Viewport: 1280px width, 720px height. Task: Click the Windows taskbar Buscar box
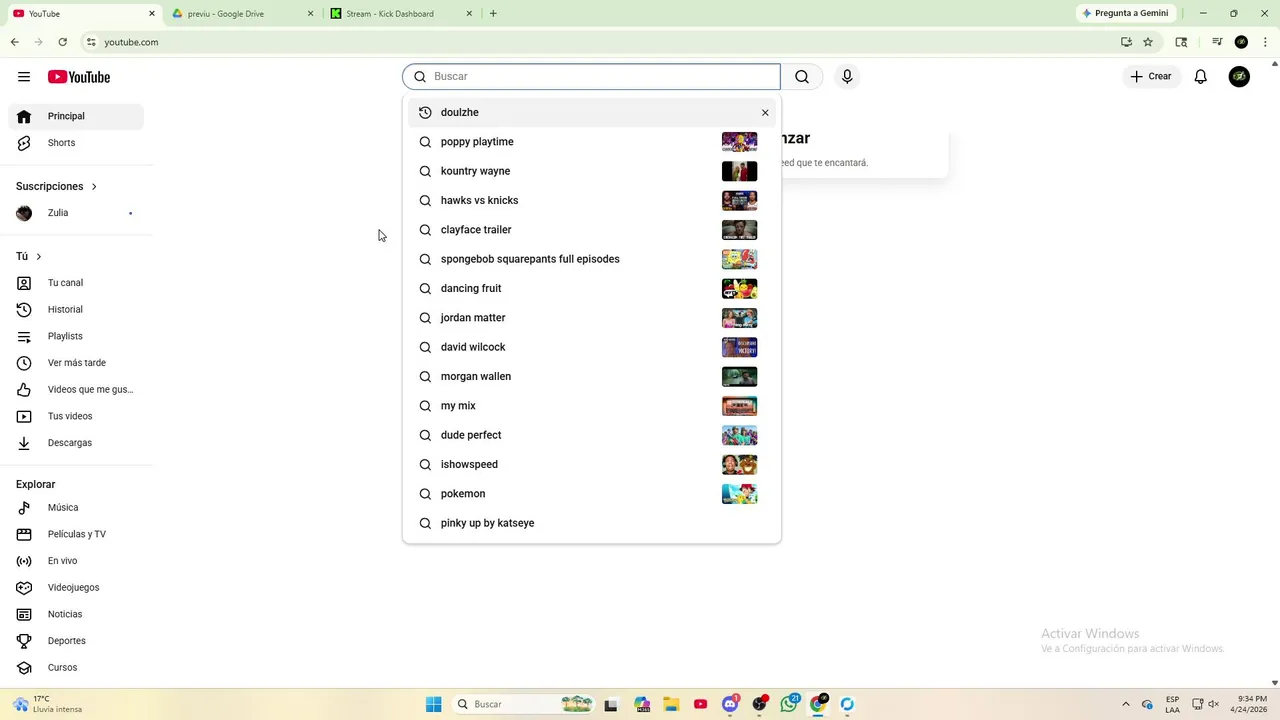[x=523, y=704]
